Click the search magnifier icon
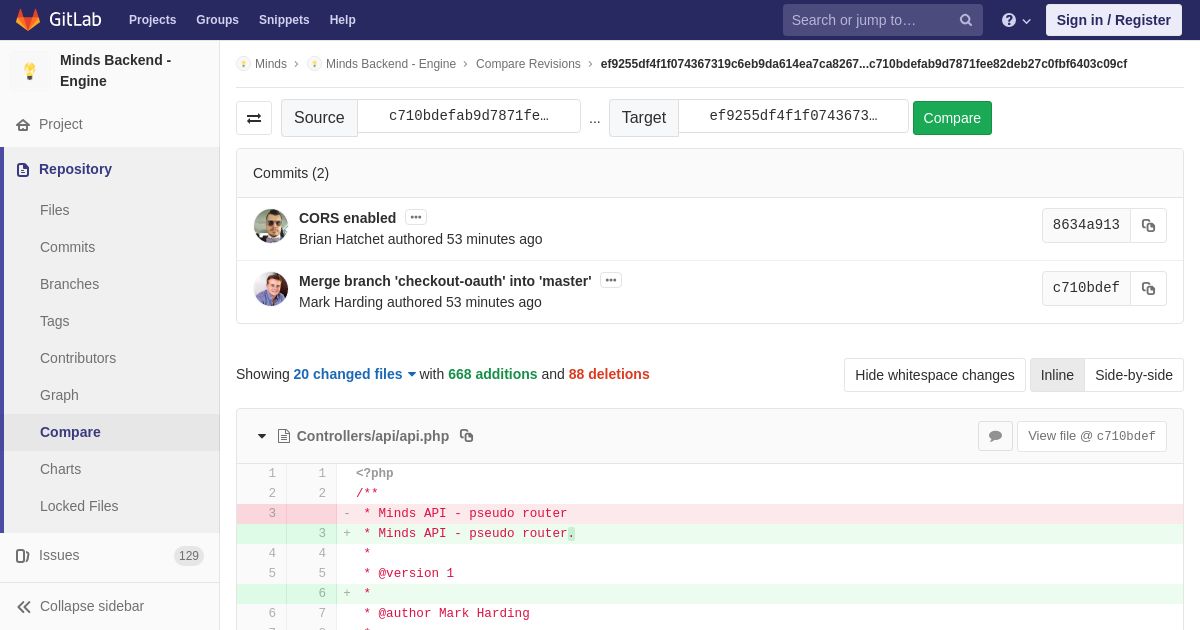 (966, 20)
